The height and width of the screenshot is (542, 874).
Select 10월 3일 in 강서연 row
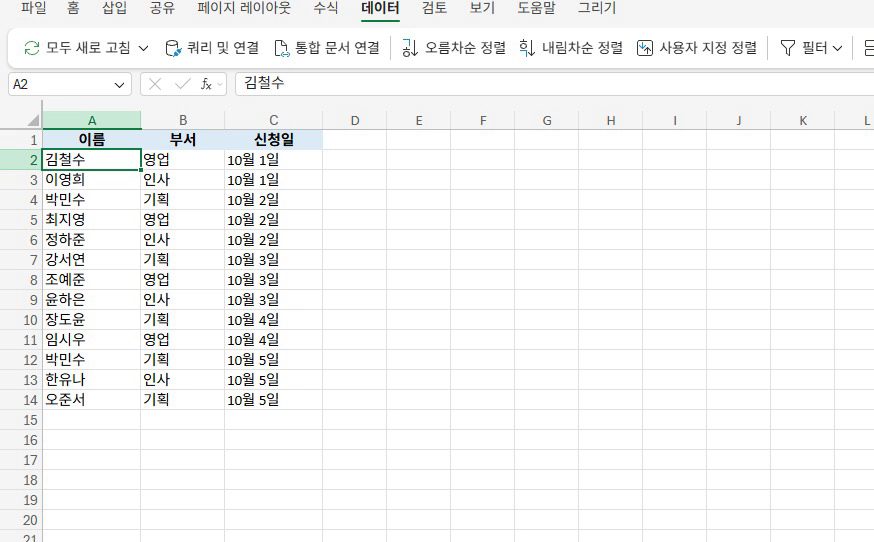[x=274, y=259]
